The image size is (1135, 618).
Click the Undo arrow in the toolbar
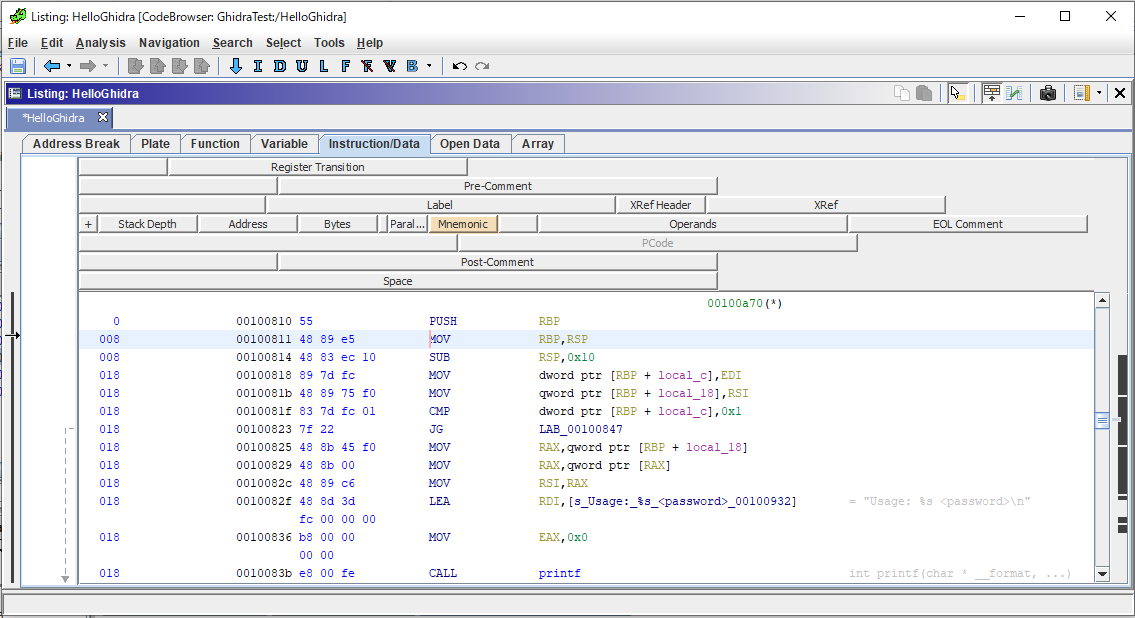[x=460, y=66]
